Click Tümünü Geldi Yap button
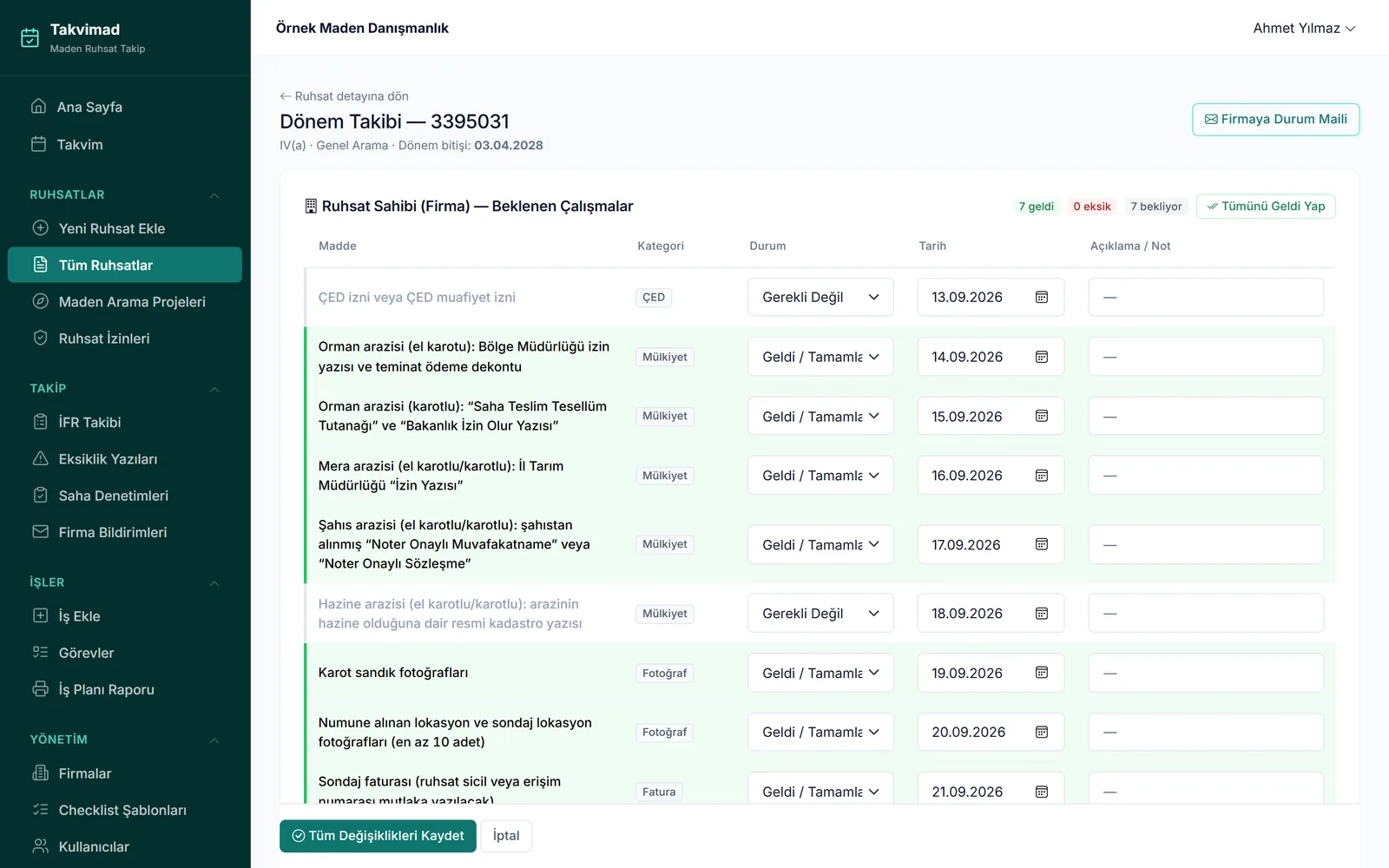Screen dimensions: 1389x868 (1266, 207)
